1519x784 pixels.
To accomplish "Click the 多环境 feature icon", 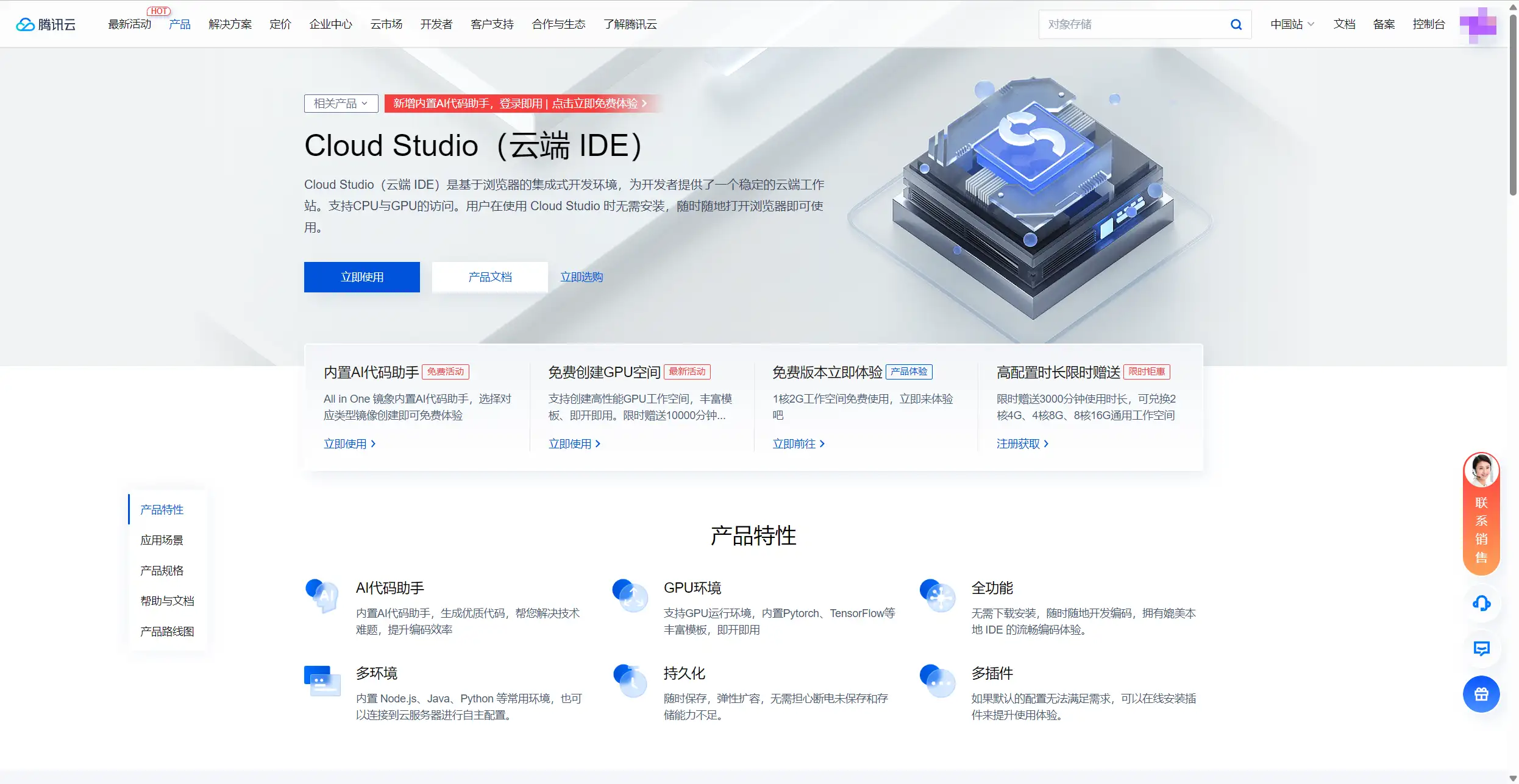I will click(321, 682).
